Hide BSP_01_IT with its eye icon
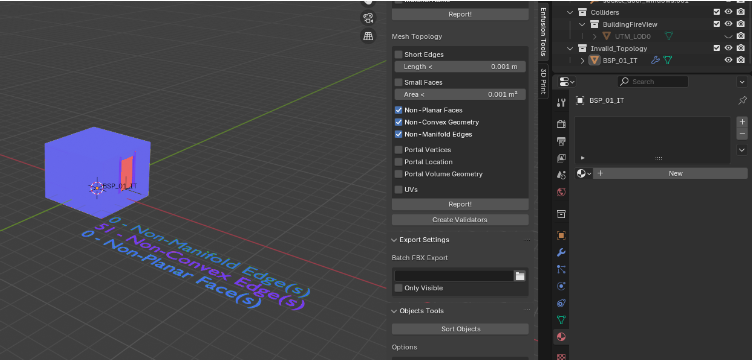Image resolution: width=752 pixels, height=360 pixels. click(x=728, y=60)
